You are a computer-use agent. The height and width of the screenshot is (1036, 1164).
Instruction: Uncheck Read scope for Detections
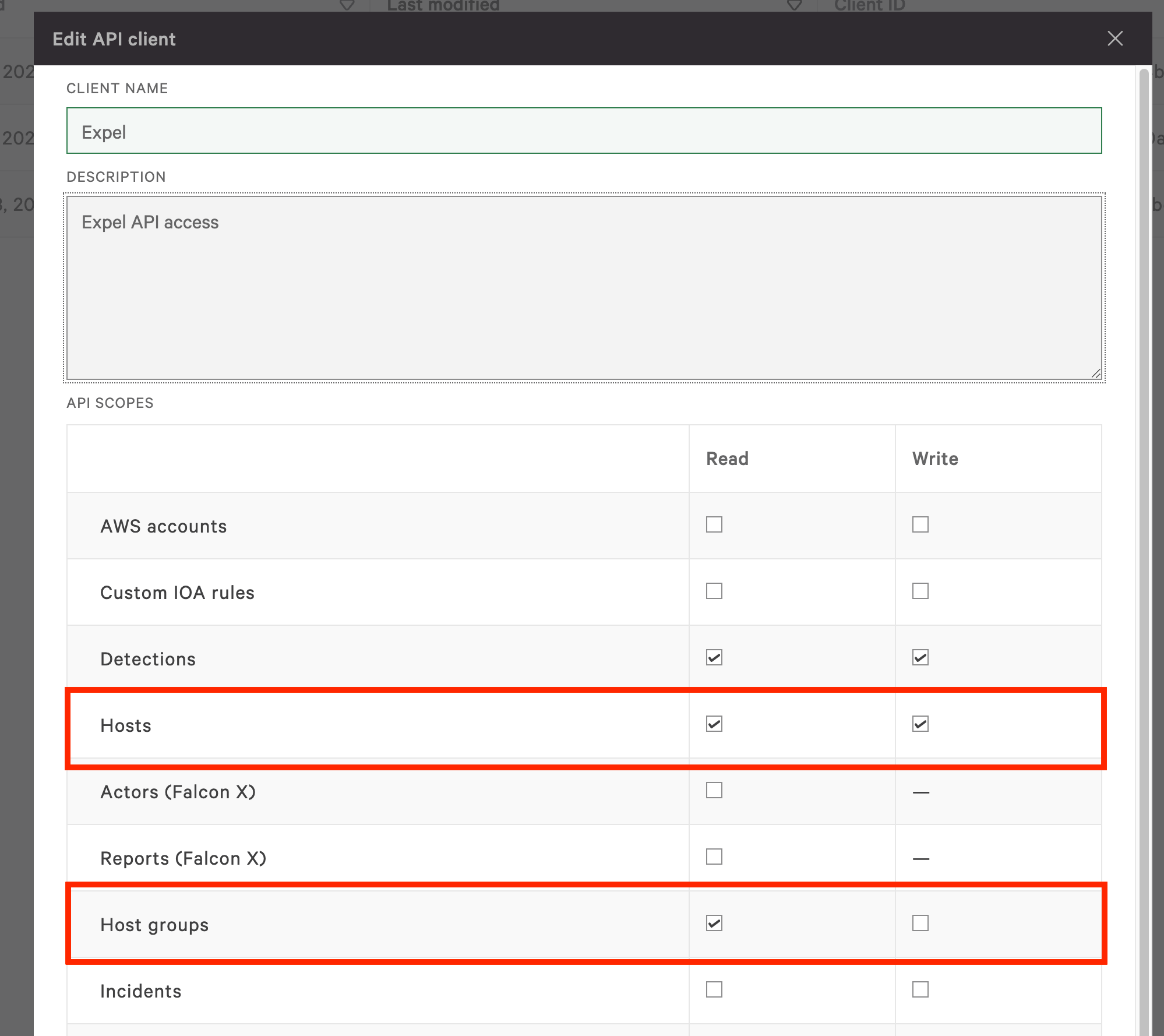click(714, 657)
